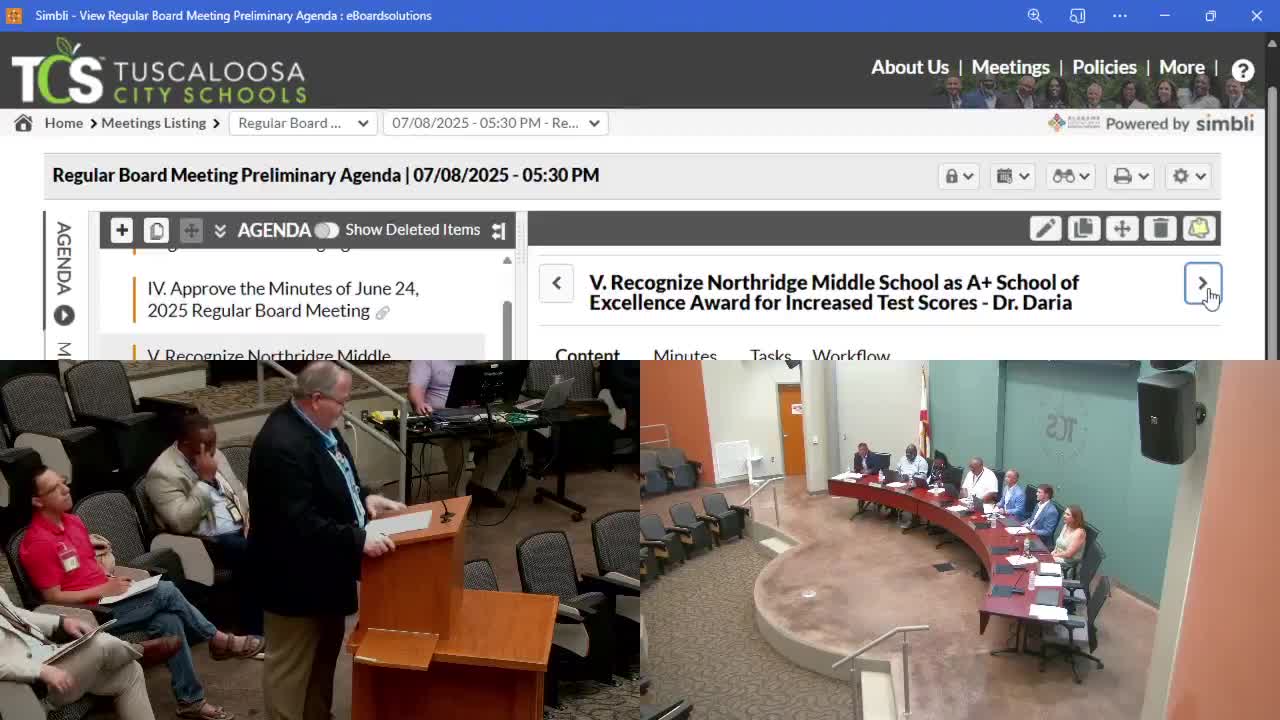
Task: Click the Tuscaloosa City Schools logo
Action: pyautogui.click(x=158, y=71)
